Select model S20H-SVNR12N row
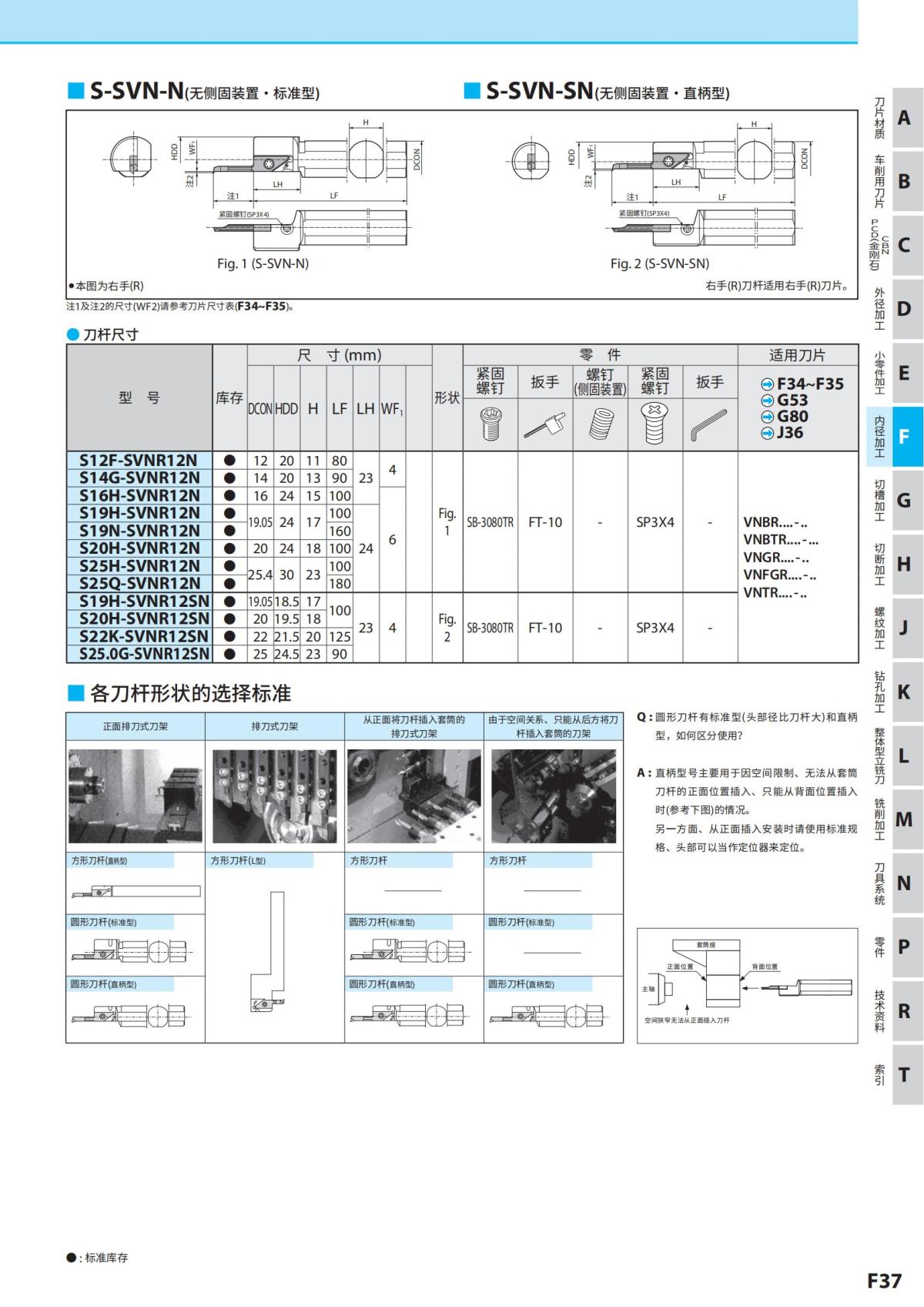This screenshot has width=924, height=1307. point(139,548)
